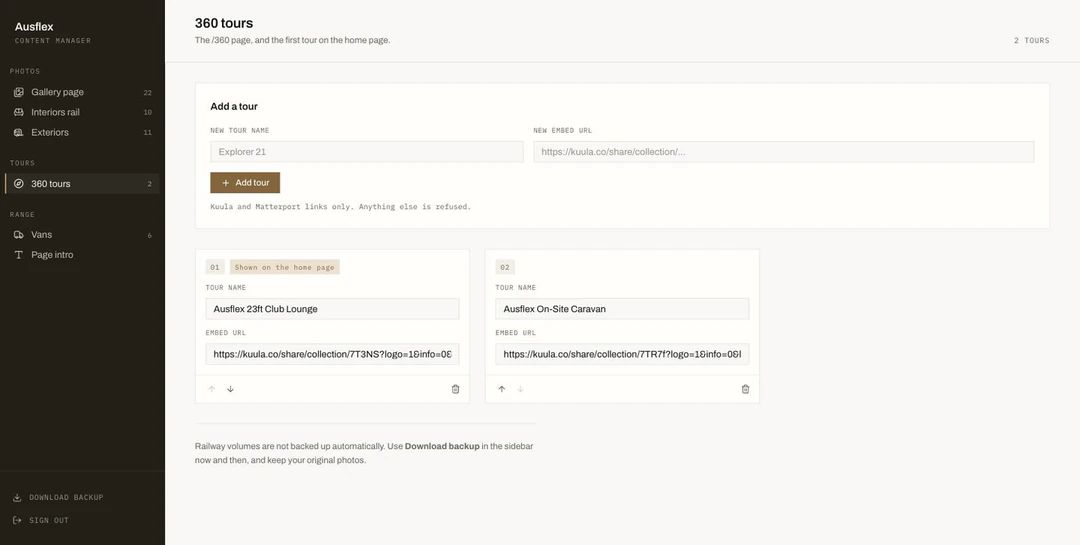Delete the Ausflex On-Site Caravan tour

click(x=745, y=389)
